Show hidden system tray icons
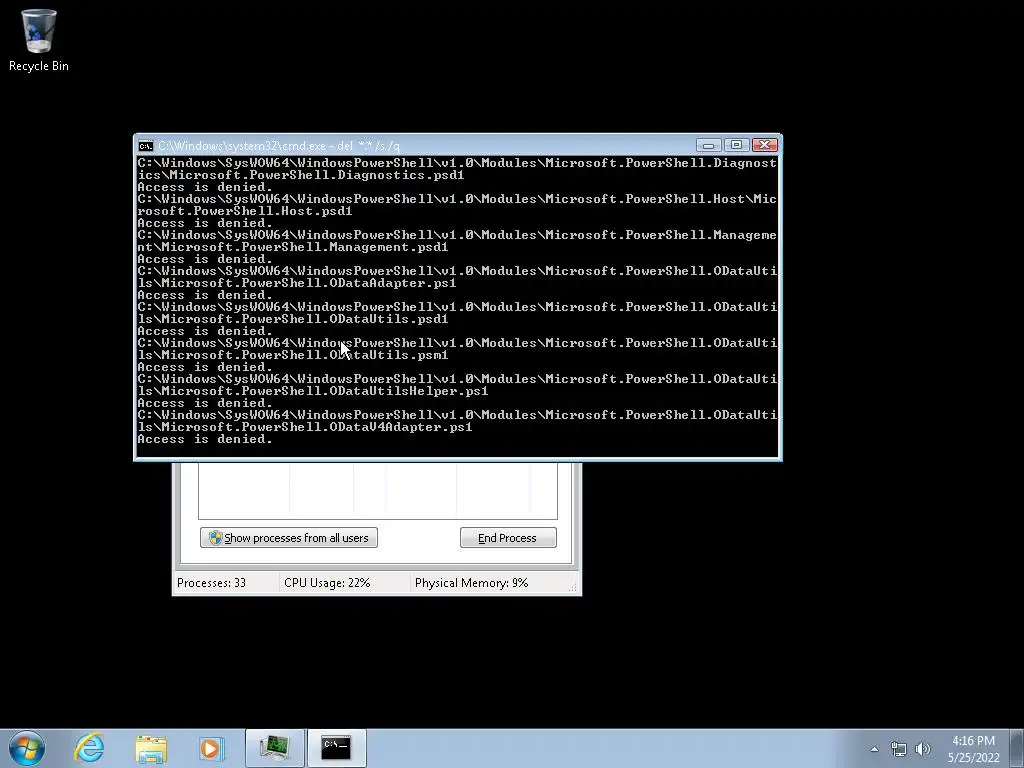The height and width of the screenshot is (768, 1024). [x=874, y=749]
